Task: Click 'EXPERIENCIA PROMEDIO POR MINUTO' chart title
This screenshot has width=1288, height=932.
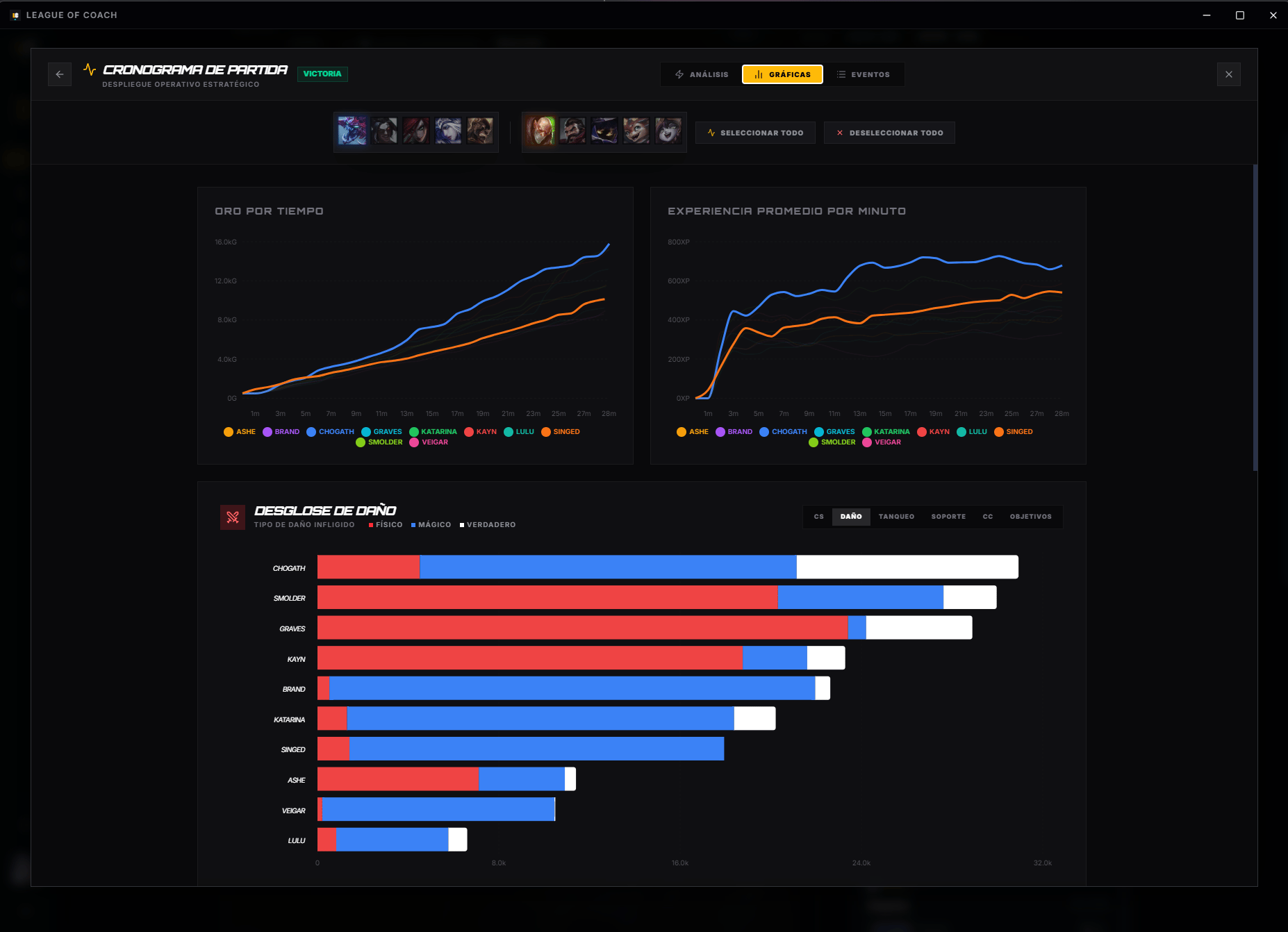Action: click(x=786, y=211)
